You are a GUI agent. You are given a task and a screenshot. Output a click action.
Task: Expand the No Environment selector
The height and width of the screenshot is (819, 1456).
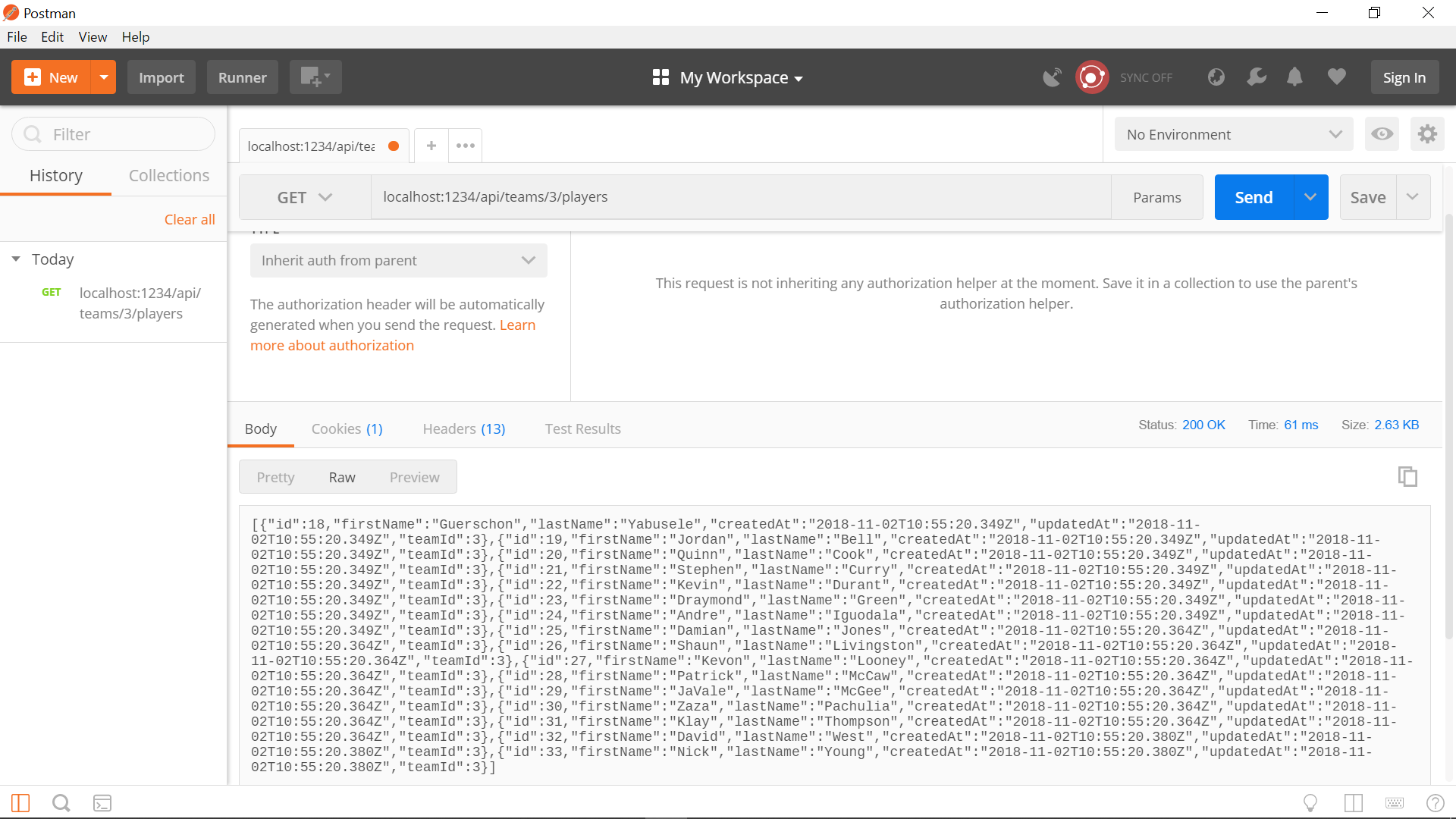coord(1233,134)
